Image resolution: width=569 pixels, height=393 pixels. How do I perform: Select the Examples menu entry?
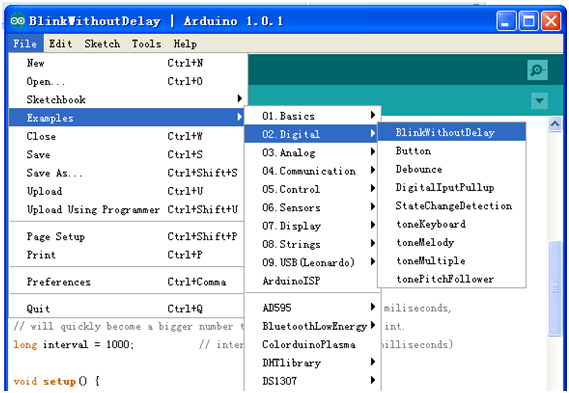coord(126,118)
